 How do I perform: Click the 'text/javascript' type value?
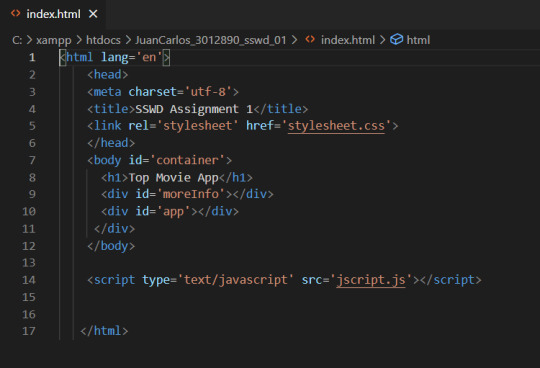point(236,280)
